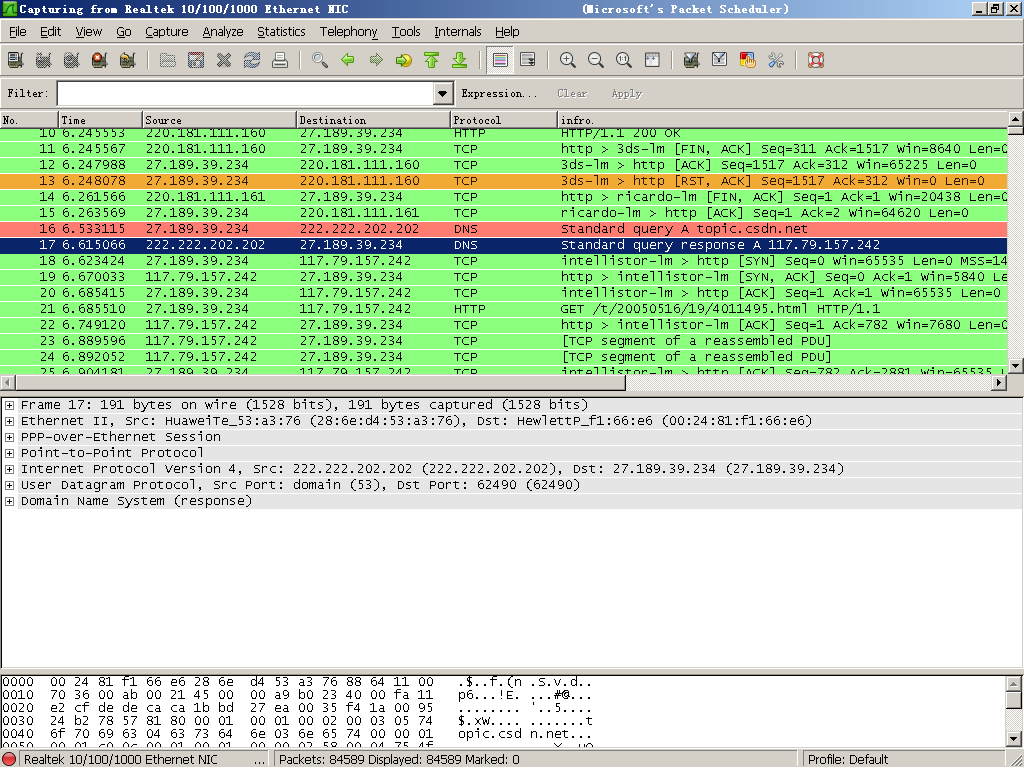
Task: Stop the running capture via toolbar
Action: tap(99, 60)
